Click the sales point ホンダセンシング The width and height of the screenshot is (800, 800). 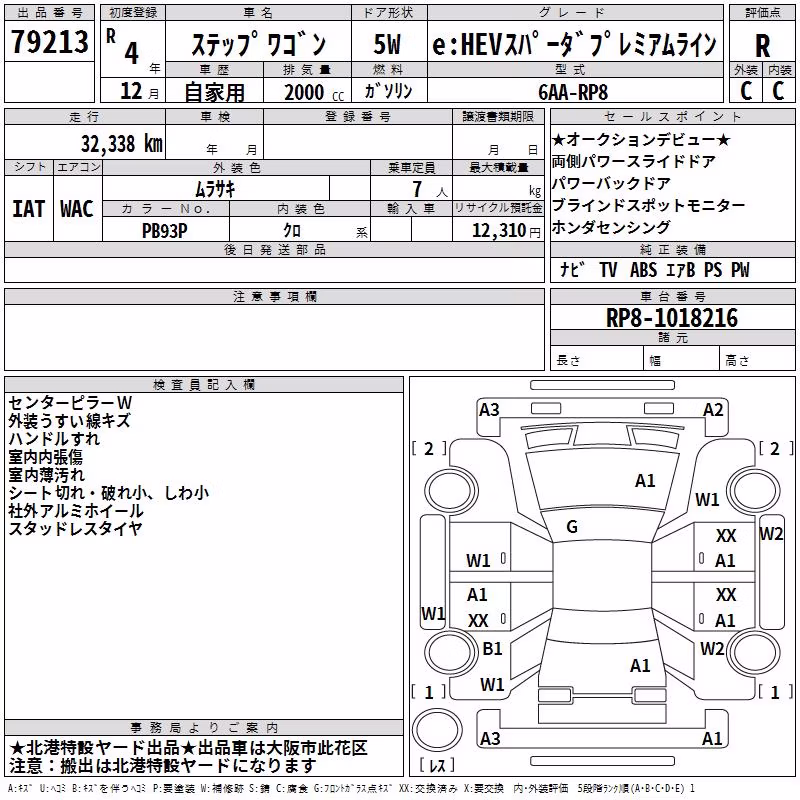point(611,227)
